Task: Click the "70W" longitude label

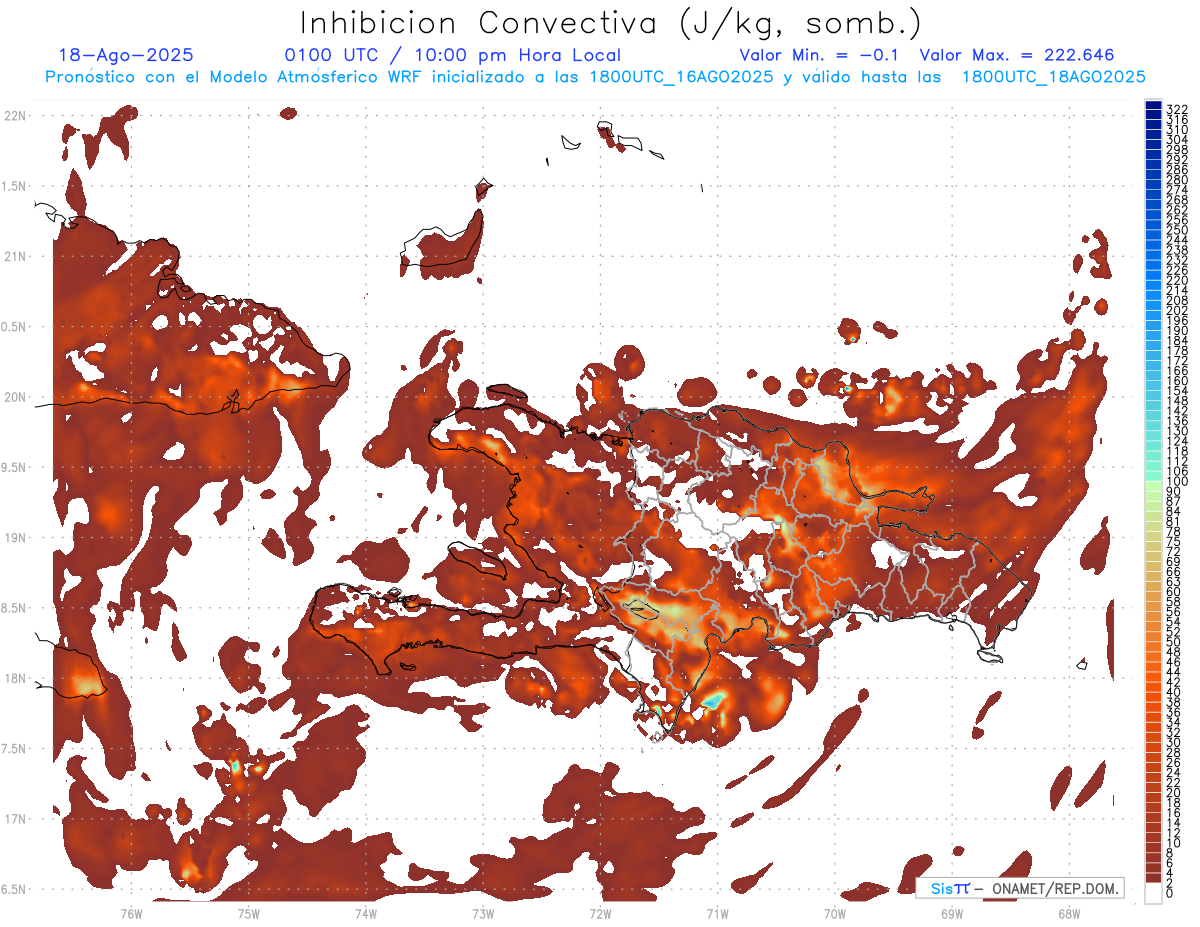Action: (x=835, y=912)
